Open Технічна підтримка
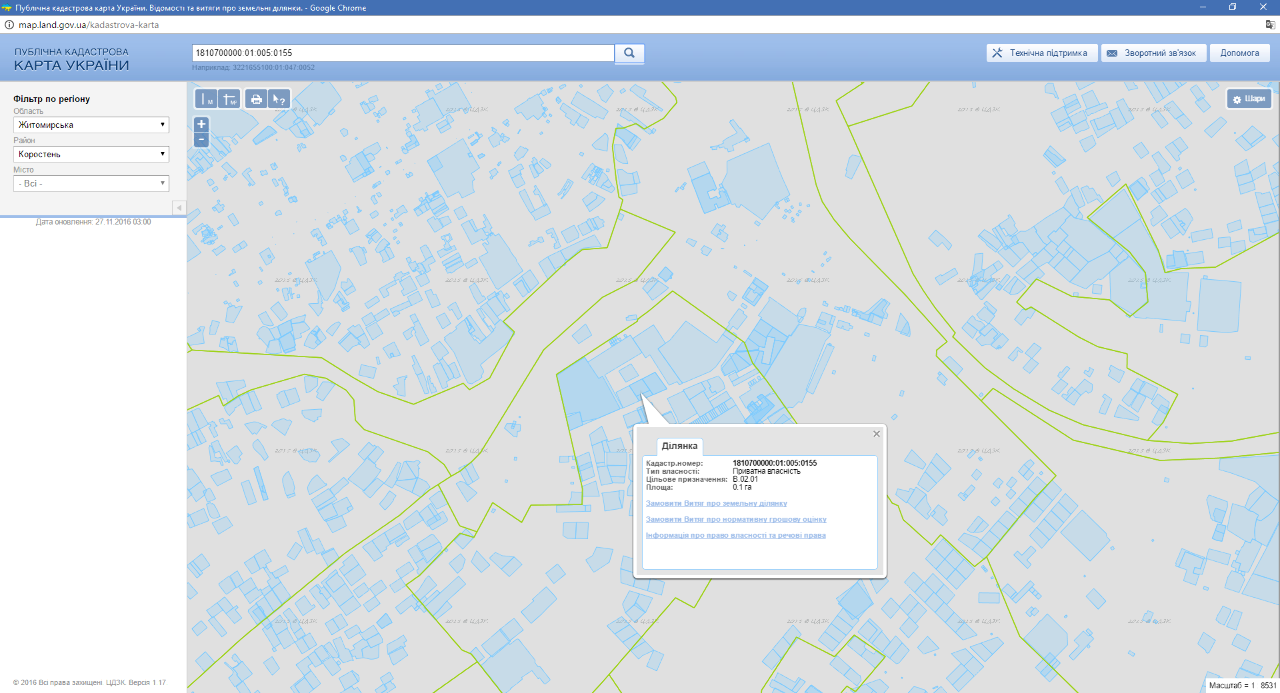 point(1042,53)
